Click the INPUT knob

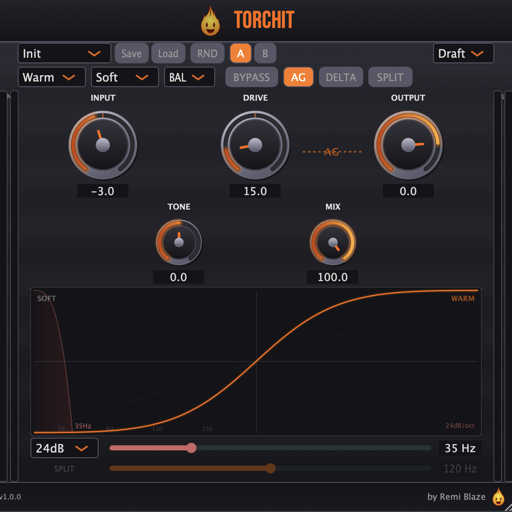(103, 145)
